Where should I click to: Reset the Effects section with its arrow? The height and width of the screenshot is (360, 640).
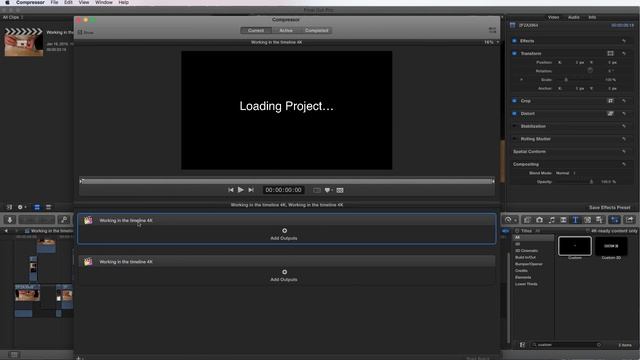click(x=624, y=41)
